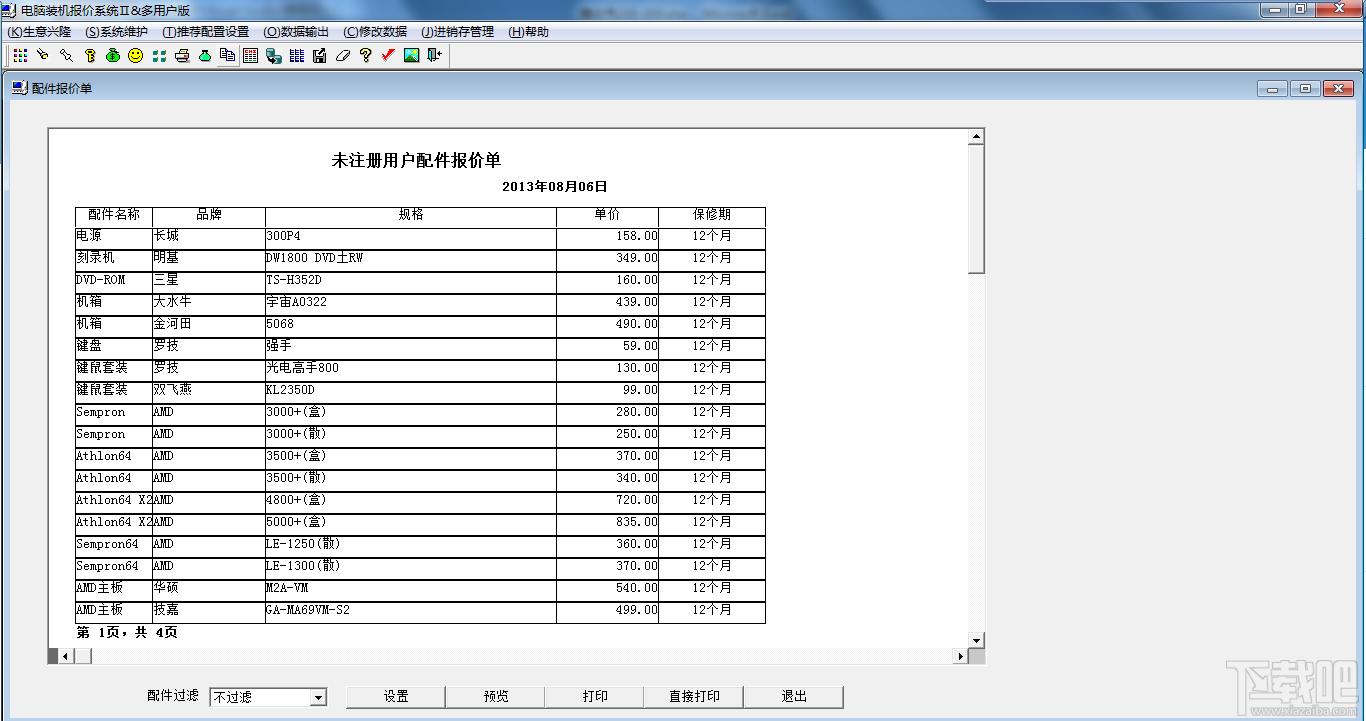Click the horizontal scrollbar left arrow
This screenshot has width=1366, height=721.
(66, 656)
